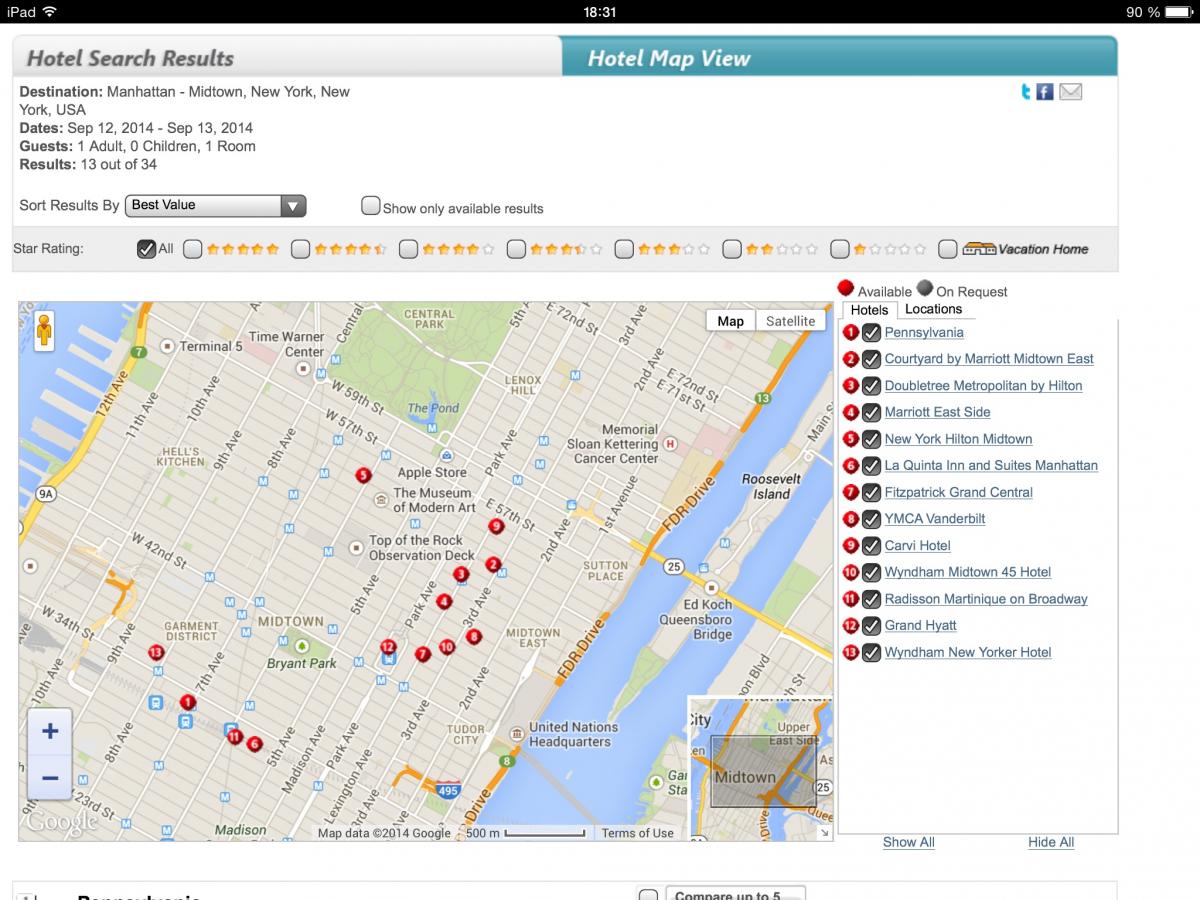Image resolution: width=1200 pixels, height=900 pixels.
Task: Open map Terms of Use link
Action: pyautogui.click(x=637, y=833)
